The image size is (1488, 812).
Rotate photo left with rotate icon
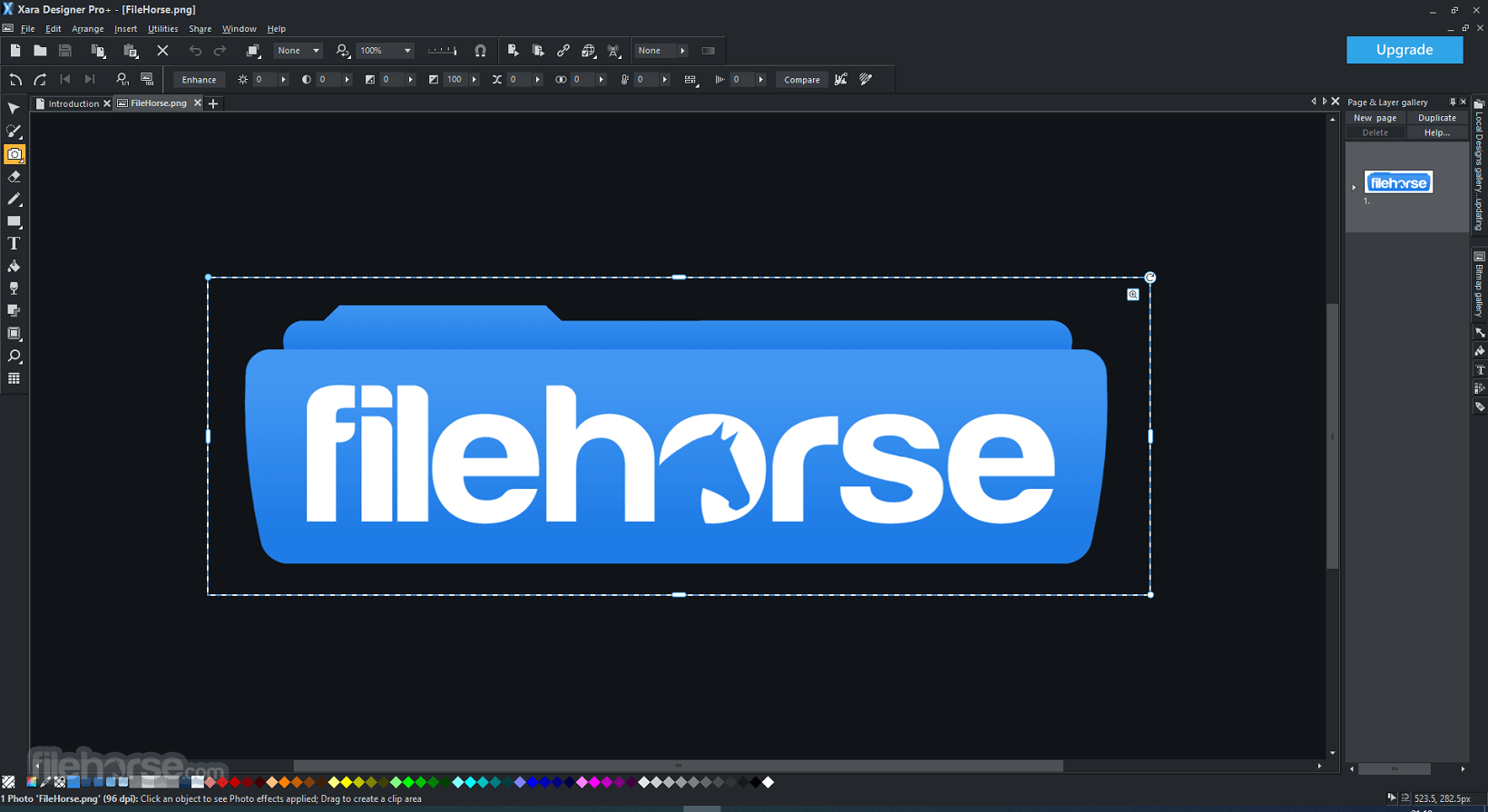15,80
